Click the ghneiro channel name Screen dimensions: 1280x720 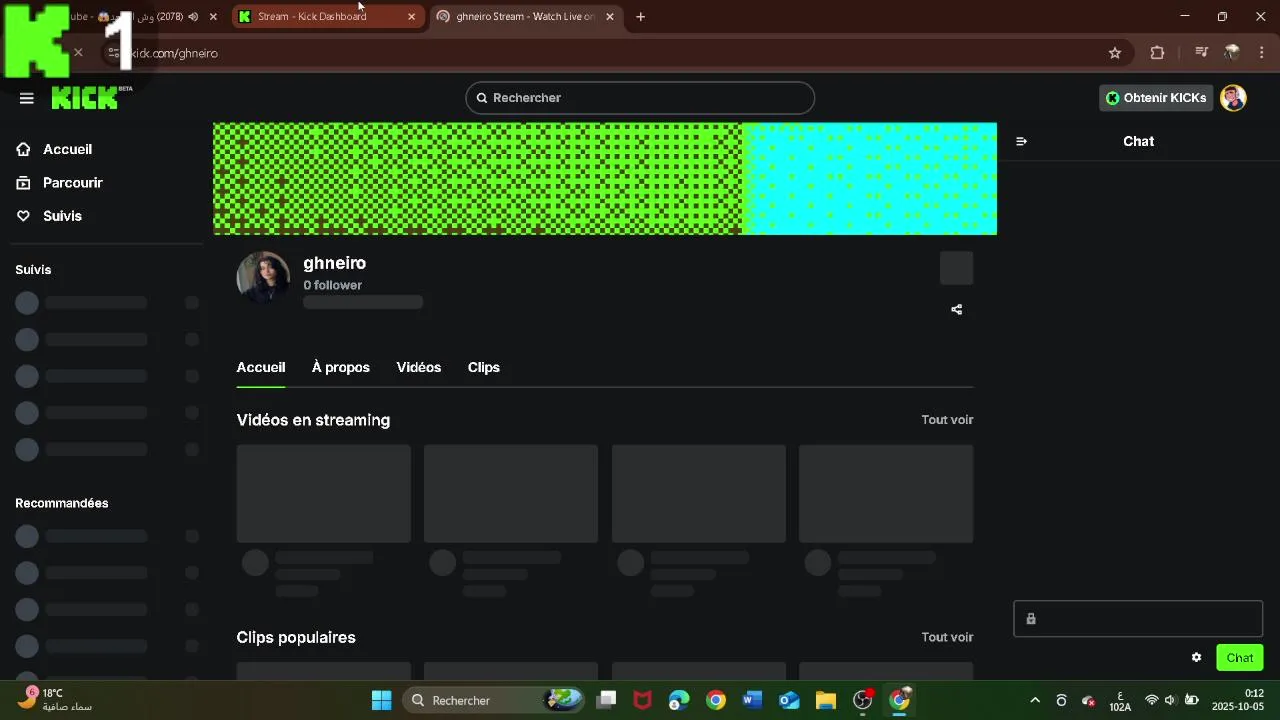(334, 263)
